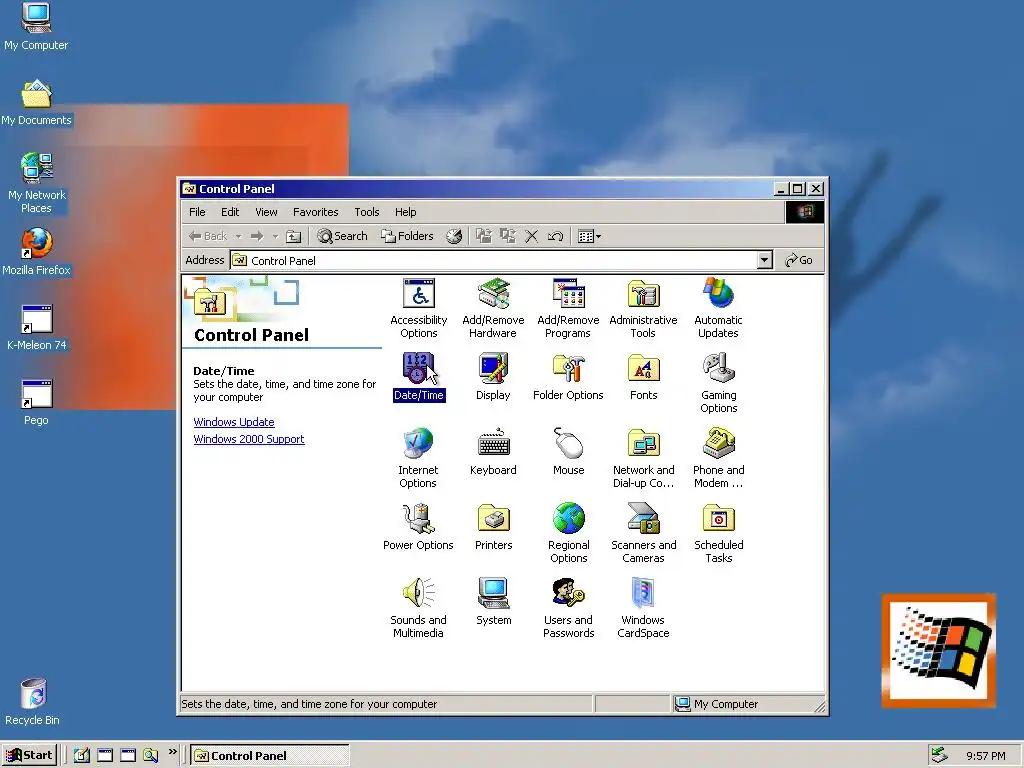Open the Fonts folder icon
Viewport: 1024px width, 768px height.
643,377
